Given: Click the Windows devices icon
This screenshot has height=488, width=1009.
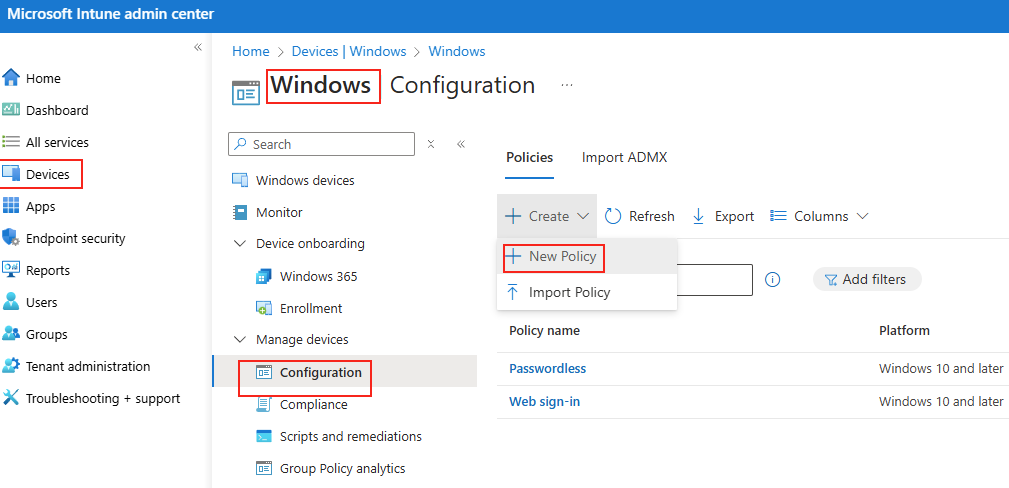Looking at the screenshot, I should (x=240, y=180).
